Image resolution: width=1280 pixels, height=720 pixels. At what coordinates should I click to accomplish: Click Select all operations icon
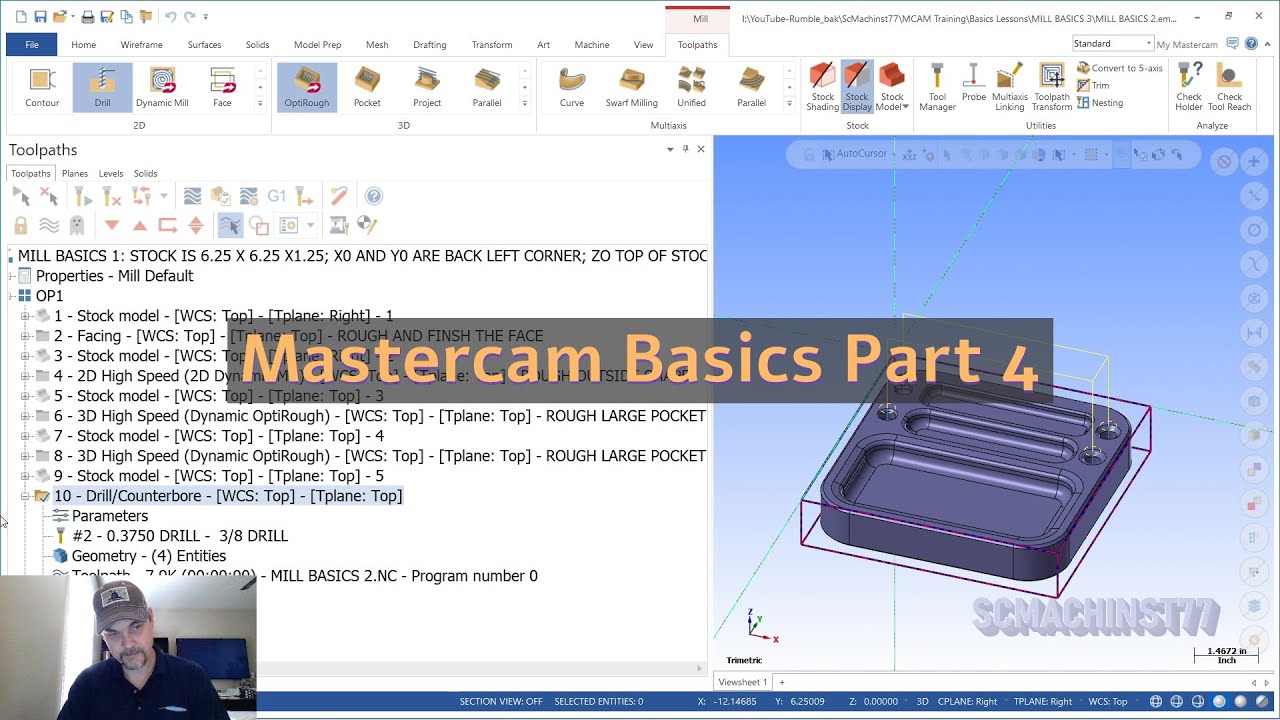[x=21, y=196]
